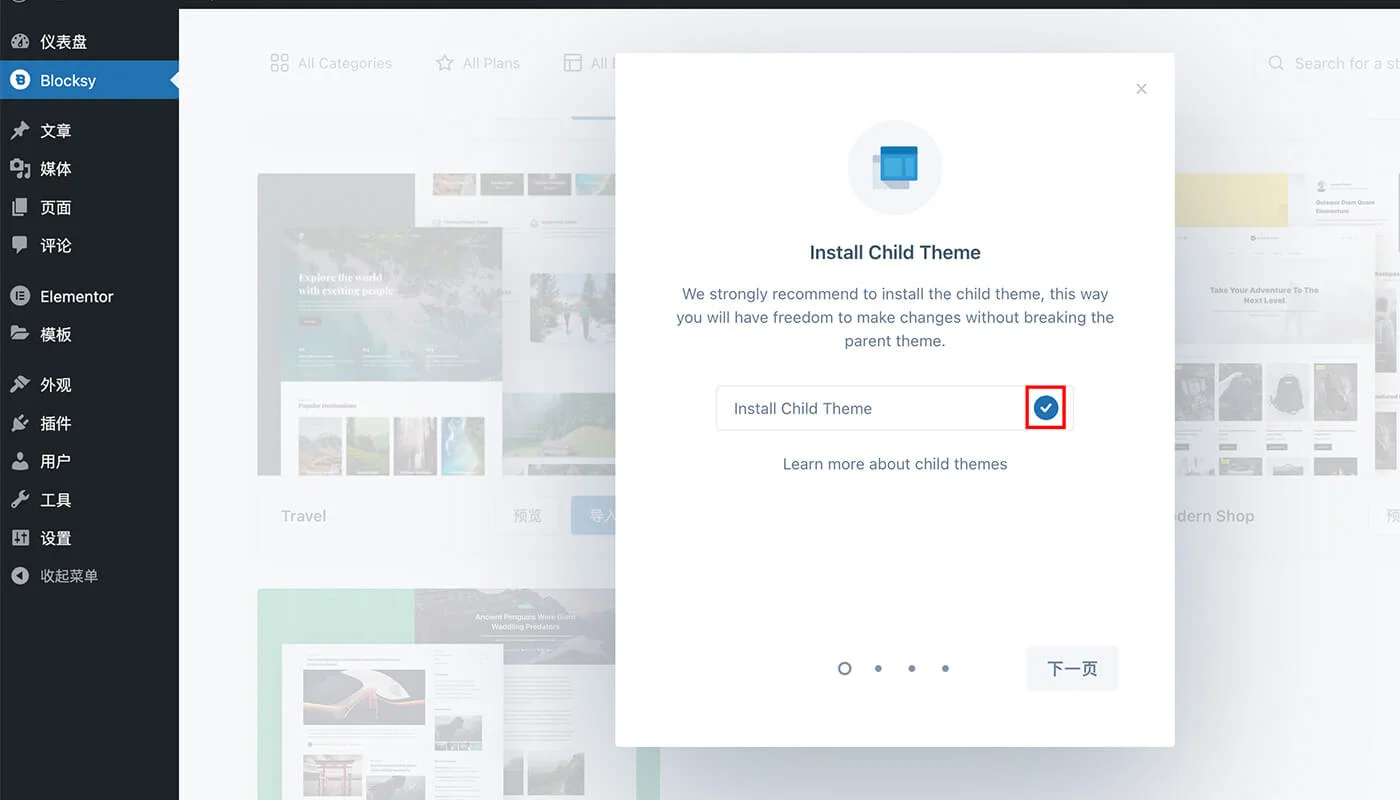Click the Appearance paintbrush icon
The height and width of the screenshot is (800, 1400).
(20, 385)
